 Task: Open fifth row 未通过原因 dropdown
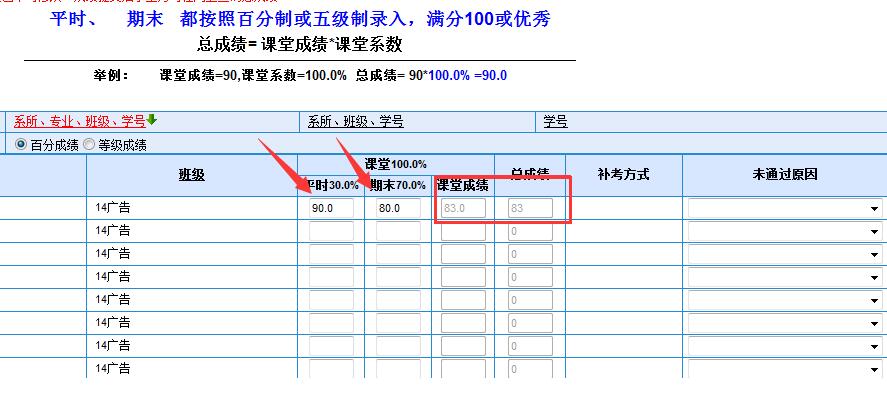[x=784, y=301]
